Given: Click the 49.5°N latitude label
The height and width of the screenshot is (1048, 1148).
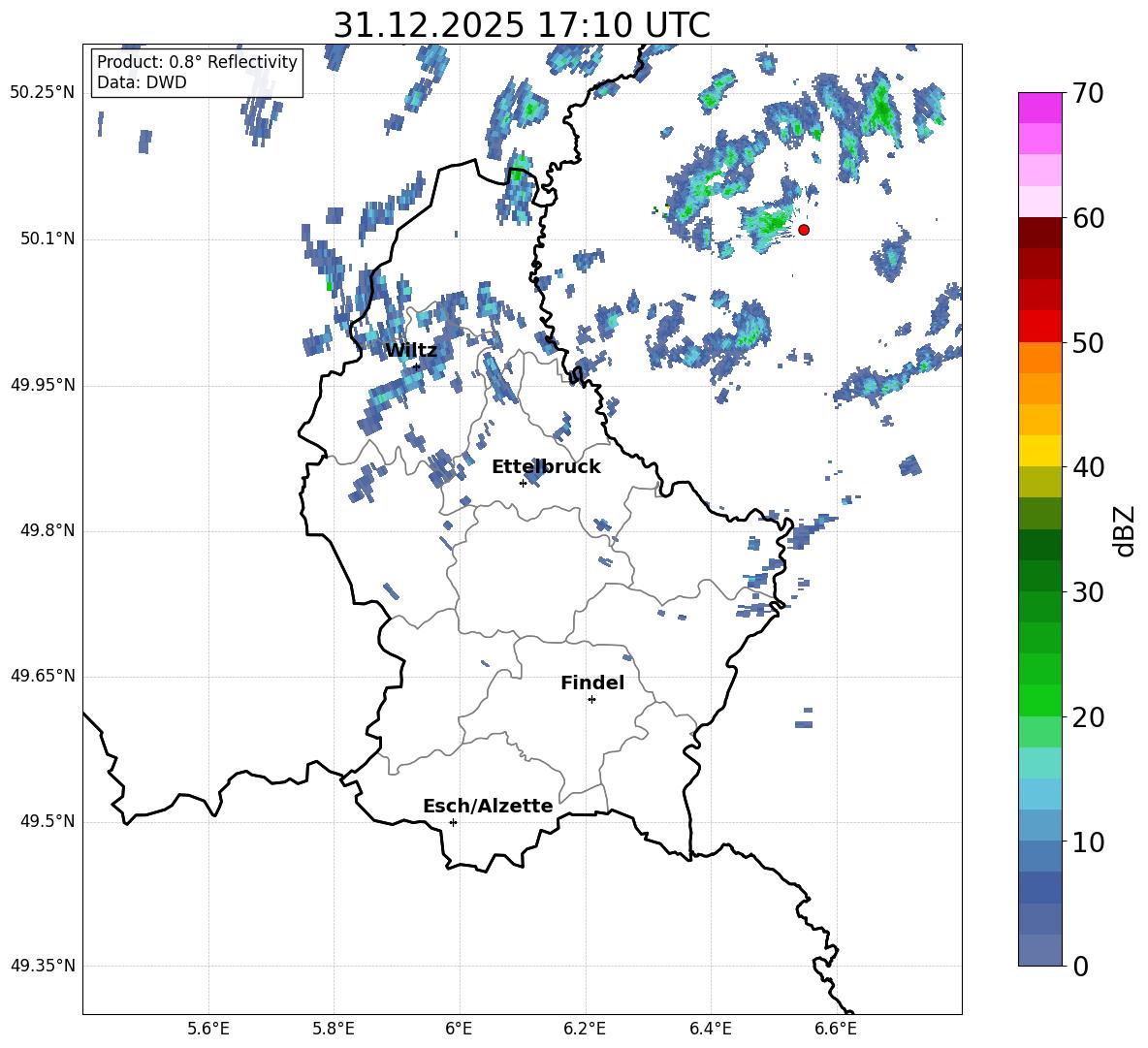Looking at the screenshot, I should click(48, 820).
